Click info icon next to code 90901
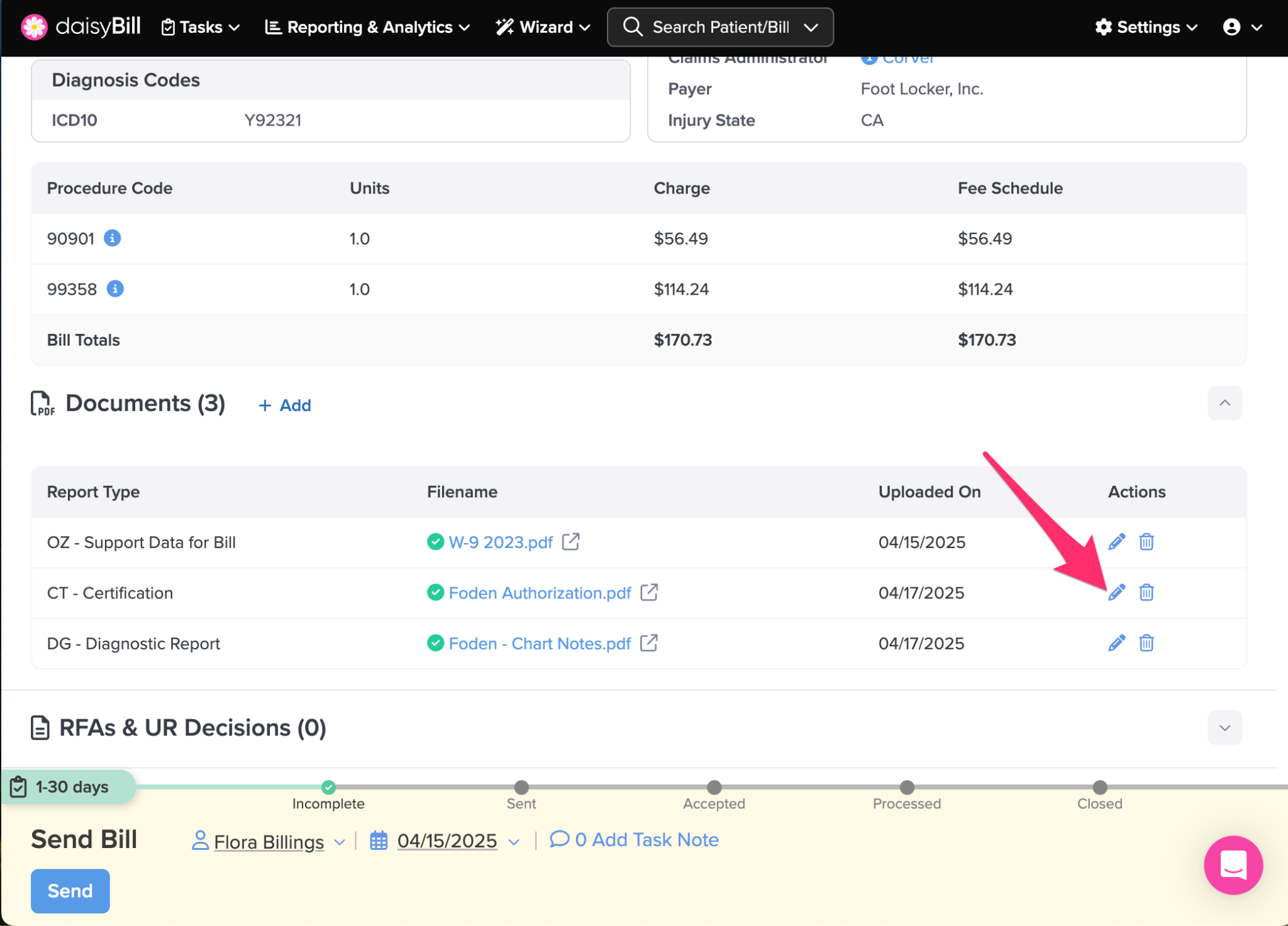Screen dimensions: 1288x926 (113, 238)
